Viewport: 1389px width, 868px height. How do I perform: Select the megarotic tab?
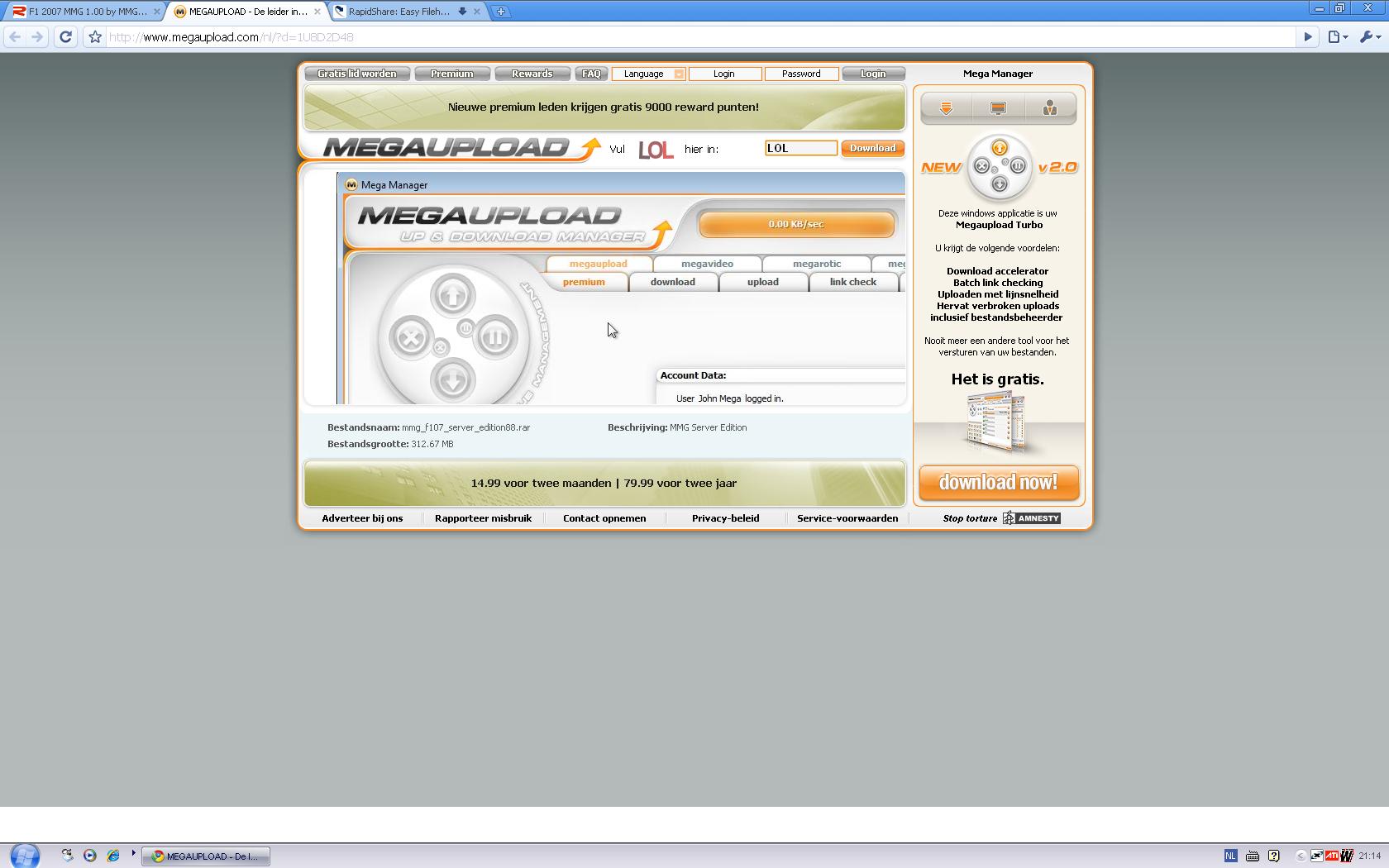click(x=817, y=264)
